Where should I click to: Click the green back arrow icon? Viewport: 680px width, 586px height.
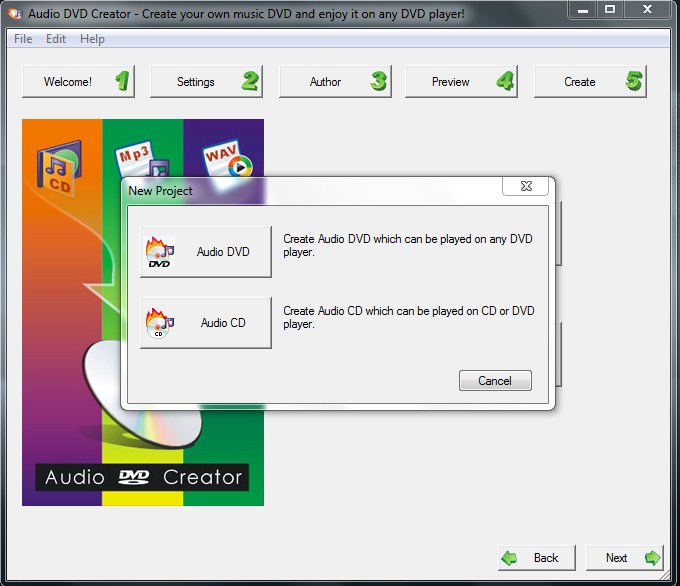click(x=510, y=558)
